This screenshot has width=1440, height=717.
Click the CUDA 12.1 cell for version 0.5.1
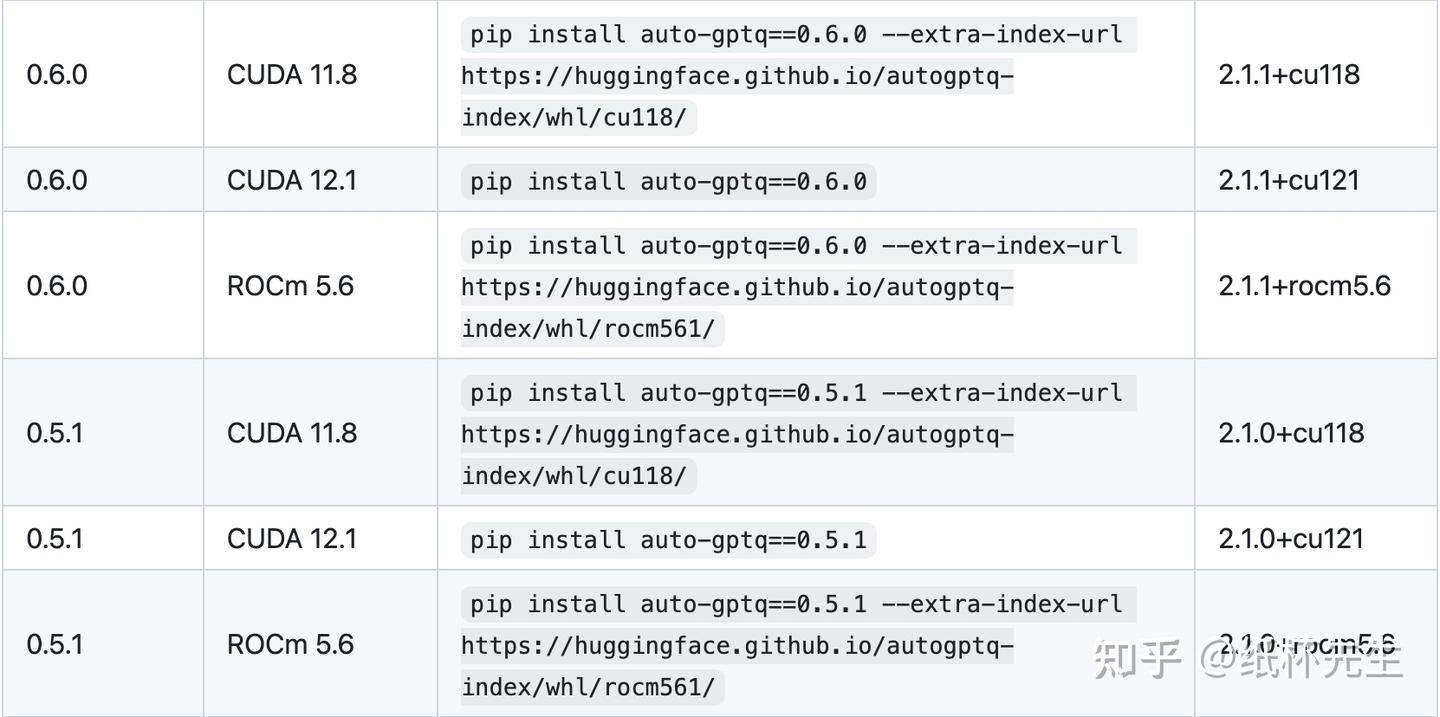[x=292, y=539]
